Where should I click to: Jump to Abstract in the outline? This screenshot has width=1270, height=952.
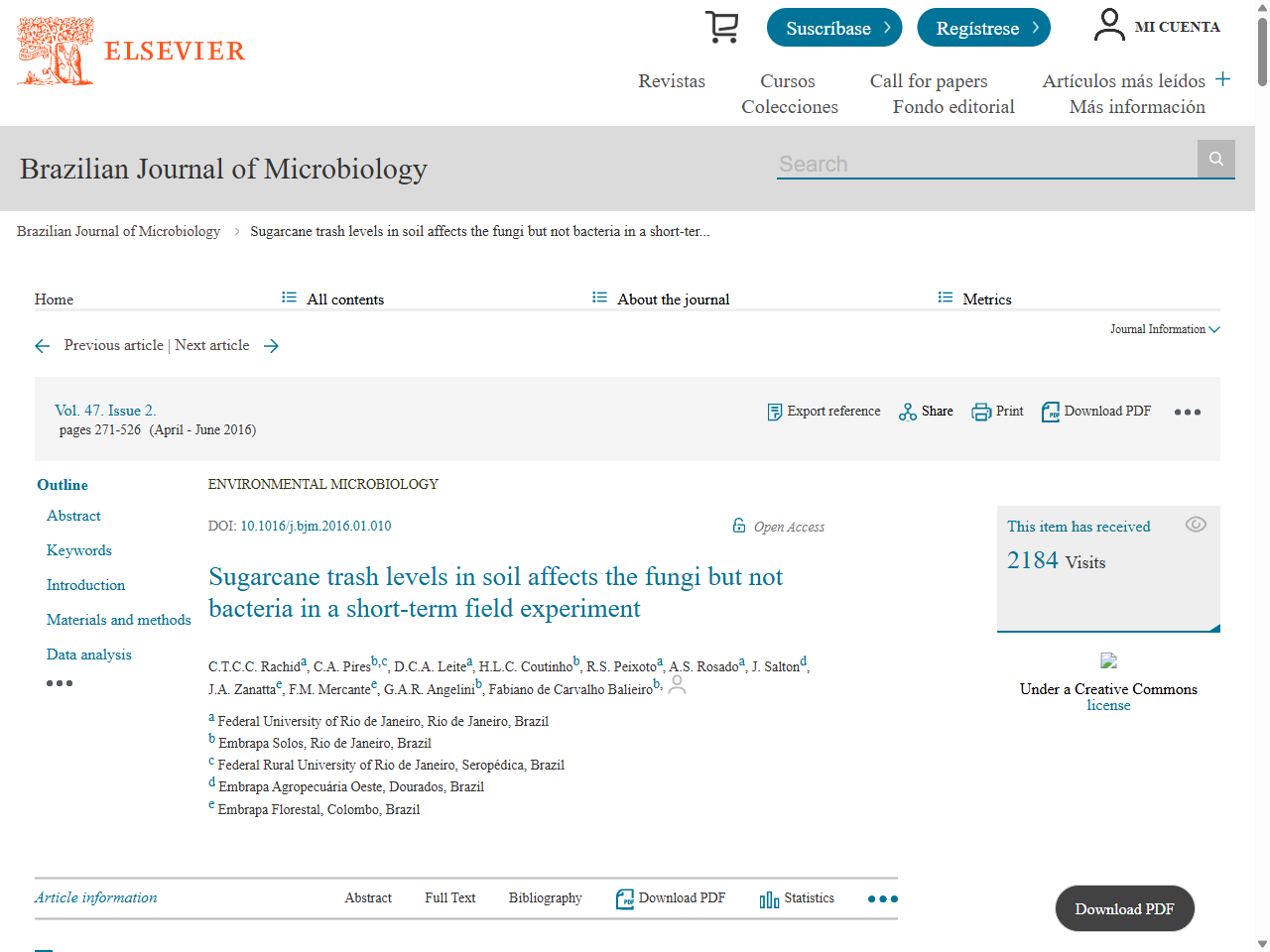tap(73, 516)
